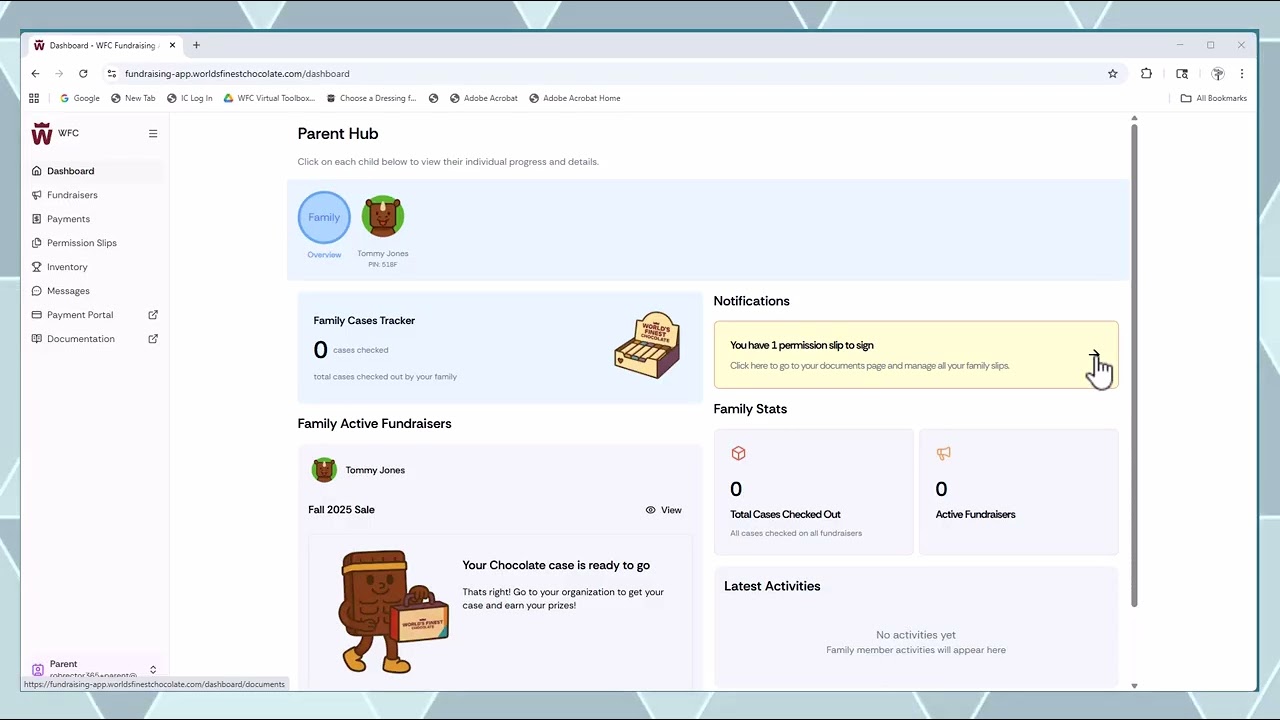Open the All Bookmarks folder
Viewport: 1280px width, 720px height.
(1214, 98)
